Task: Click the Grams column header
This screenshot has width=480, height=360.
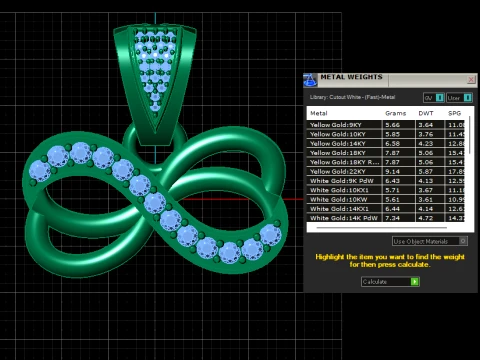Action: pos(395,113)
